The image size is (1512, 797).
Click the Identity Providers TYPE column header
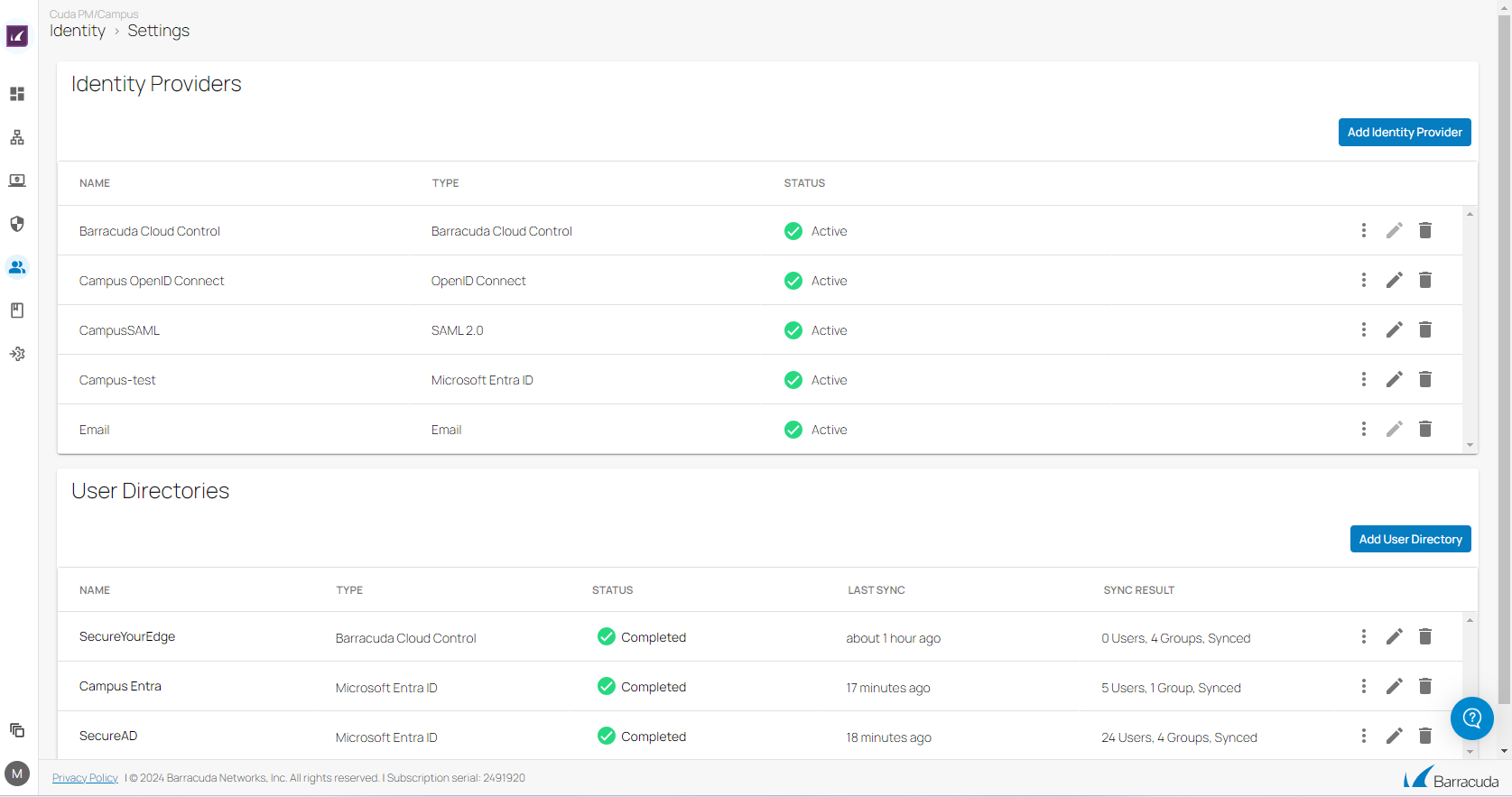tap(446, 183)
